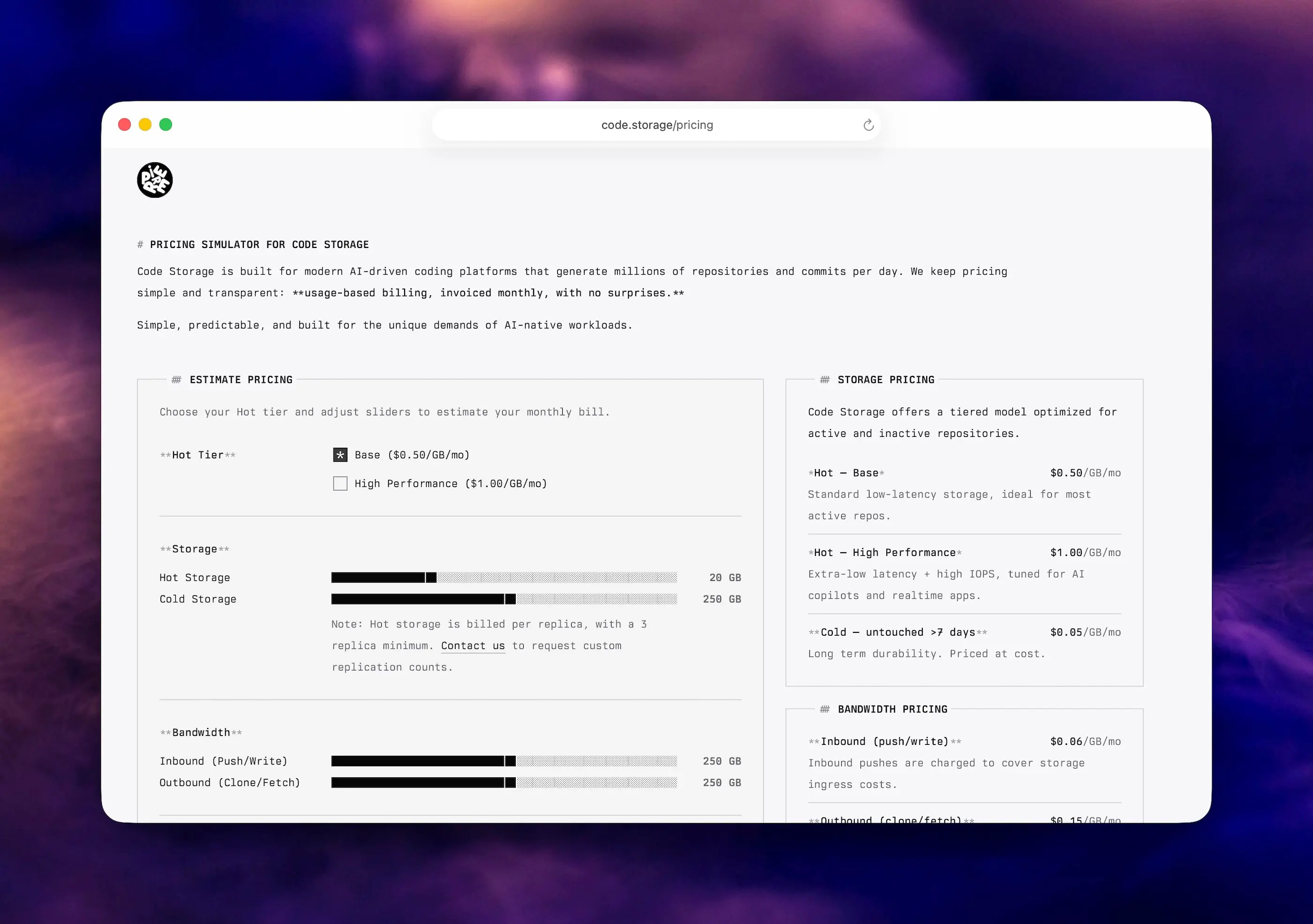Click the green fullscreen window button
Image resolution: width=1313 pixels, height=924 pixels.
point(166,125)
